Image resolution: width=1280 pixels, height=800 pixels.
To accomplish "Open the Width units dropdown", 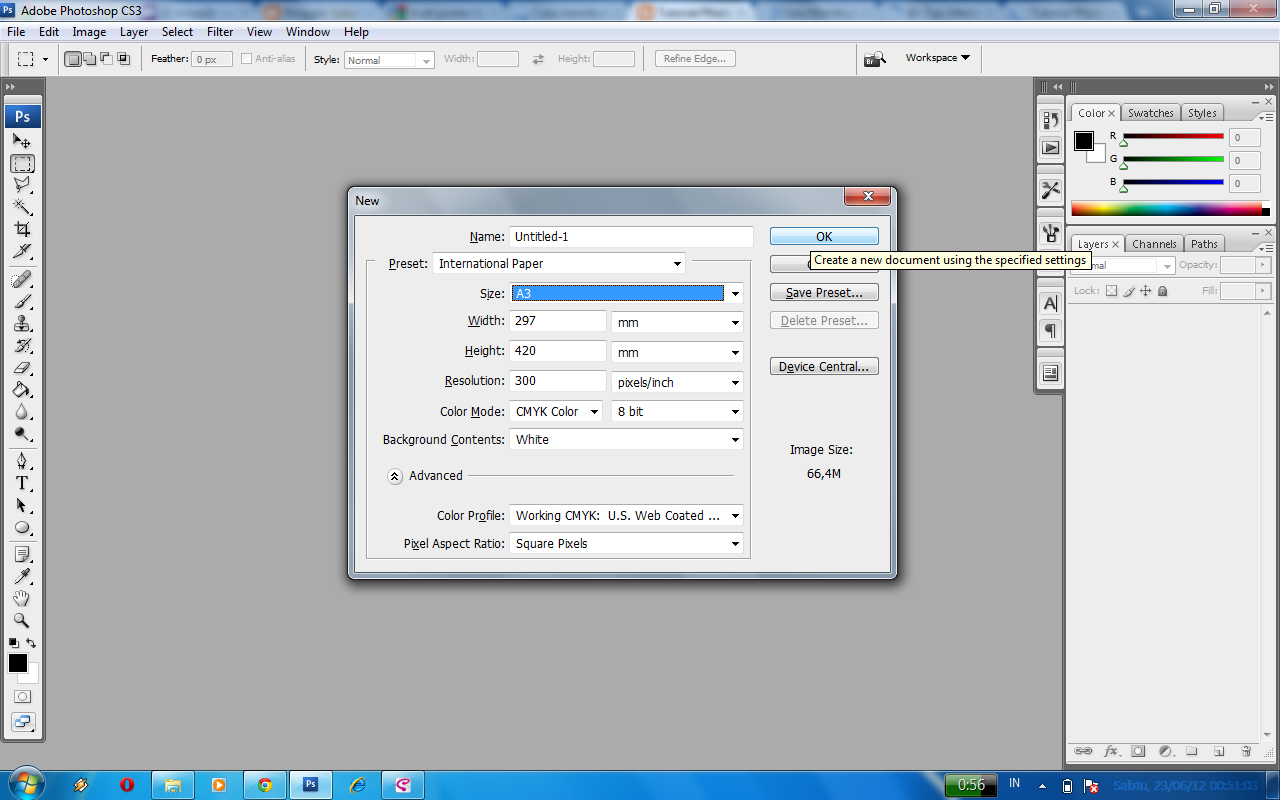I will [x=677, y=322].
